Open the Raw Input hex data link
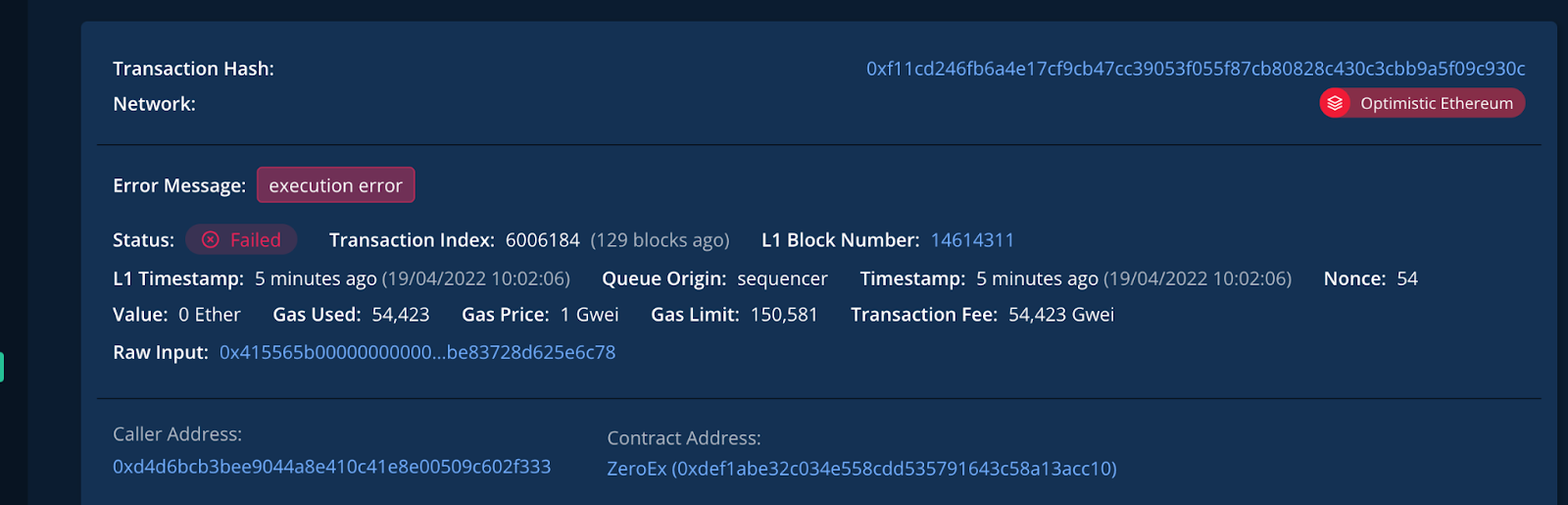Image resolution: width=1568 pixels, height=505 pixels. 417,352
